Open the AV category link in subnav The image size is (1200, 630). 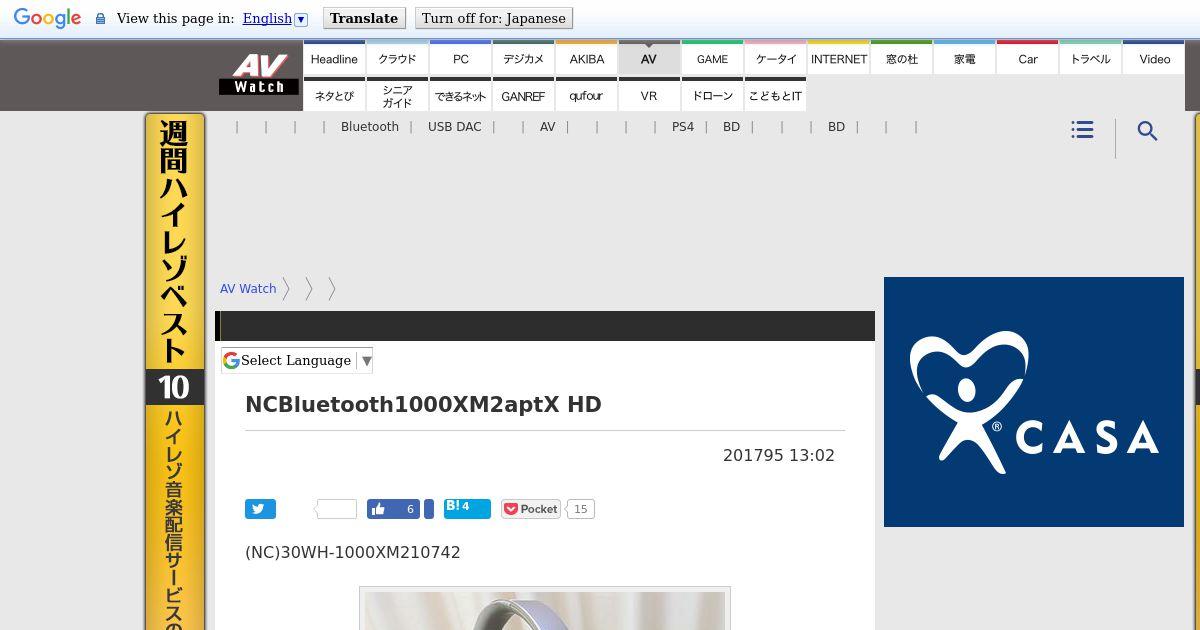548,127
